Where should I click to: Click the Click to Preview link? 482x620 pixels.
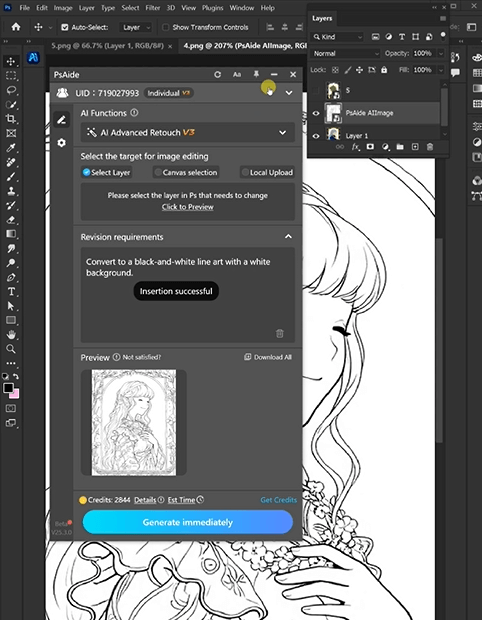pos(187,207)
